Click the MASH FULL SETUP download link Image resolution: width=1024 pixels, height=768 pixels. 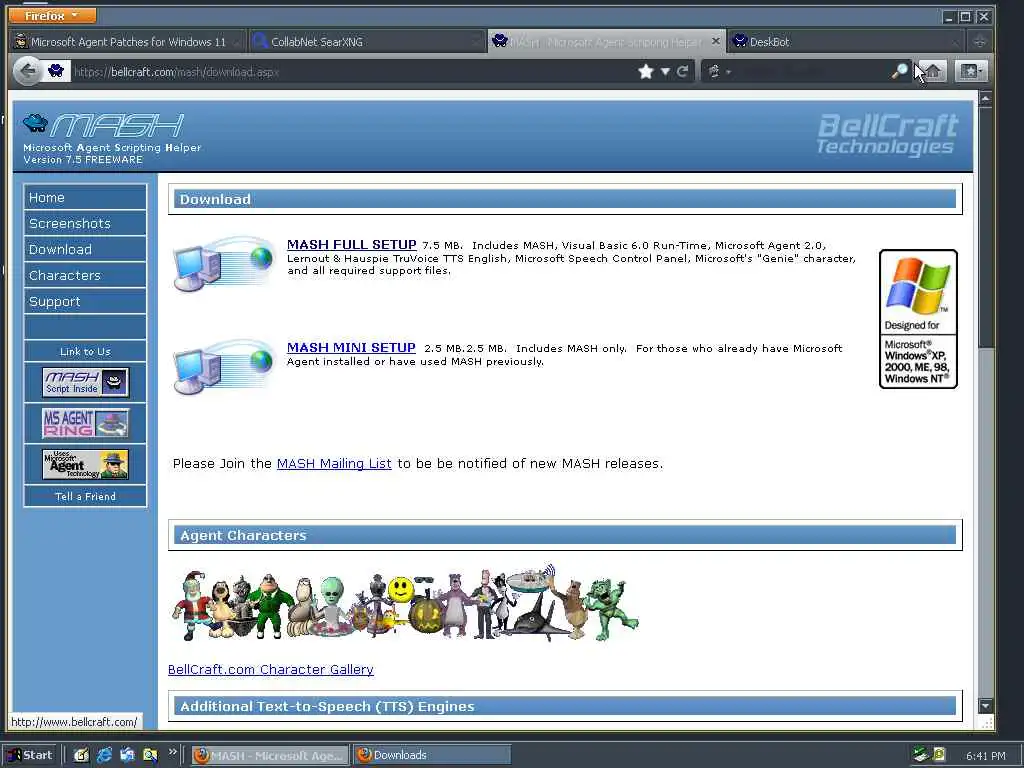(351, 244)
